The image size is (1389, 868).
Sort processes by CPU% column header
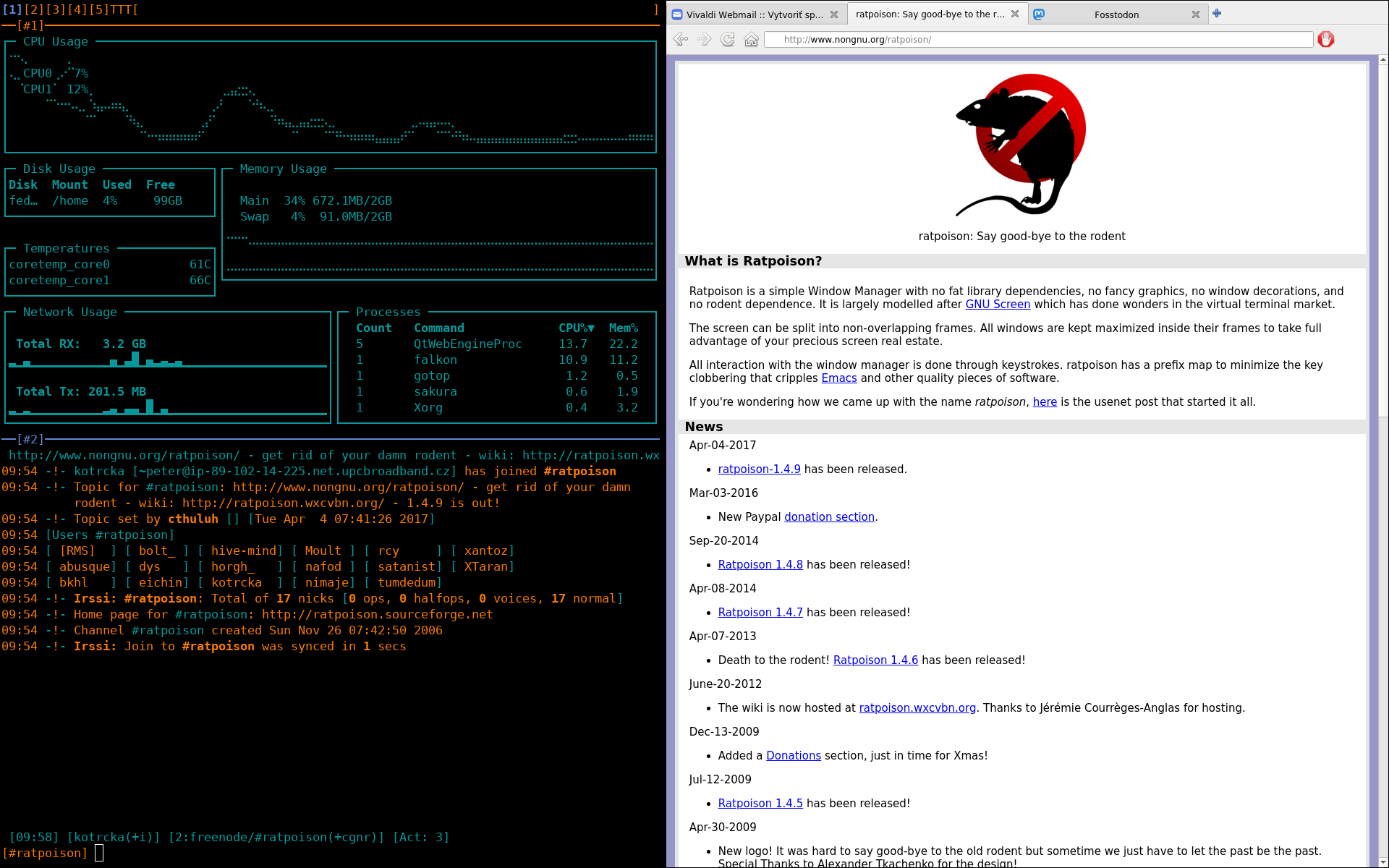[576, 328]
